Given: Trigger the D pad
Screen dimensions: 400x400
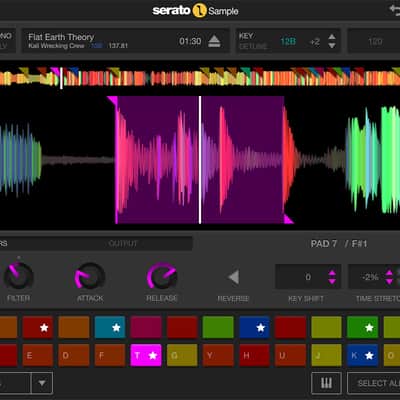Looking at the screenshot, I should click(74, 355).
